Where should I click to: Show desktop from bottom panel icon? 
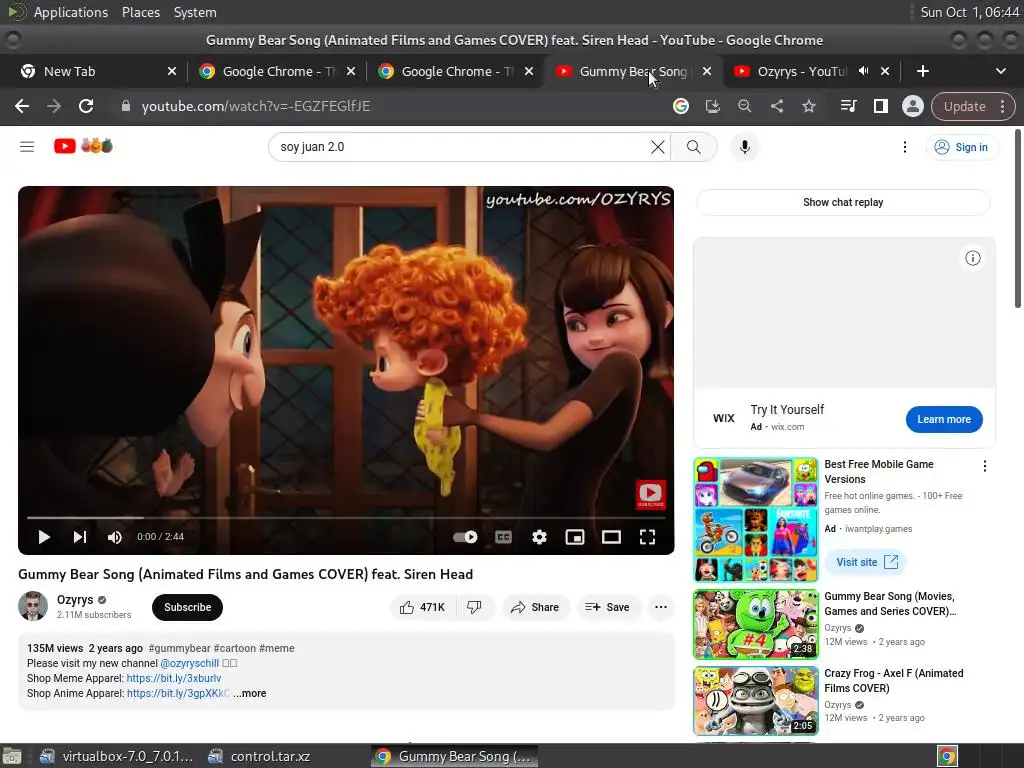click(x=12, y=756)
